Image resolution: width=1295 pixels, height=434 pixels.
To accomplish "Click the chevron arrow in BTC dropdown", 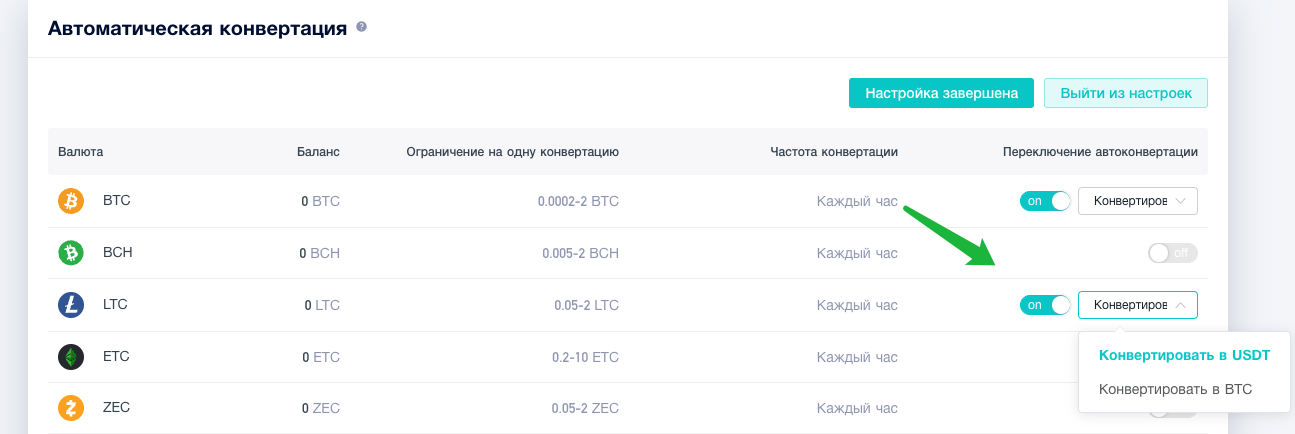I will tap(1181, 201).
